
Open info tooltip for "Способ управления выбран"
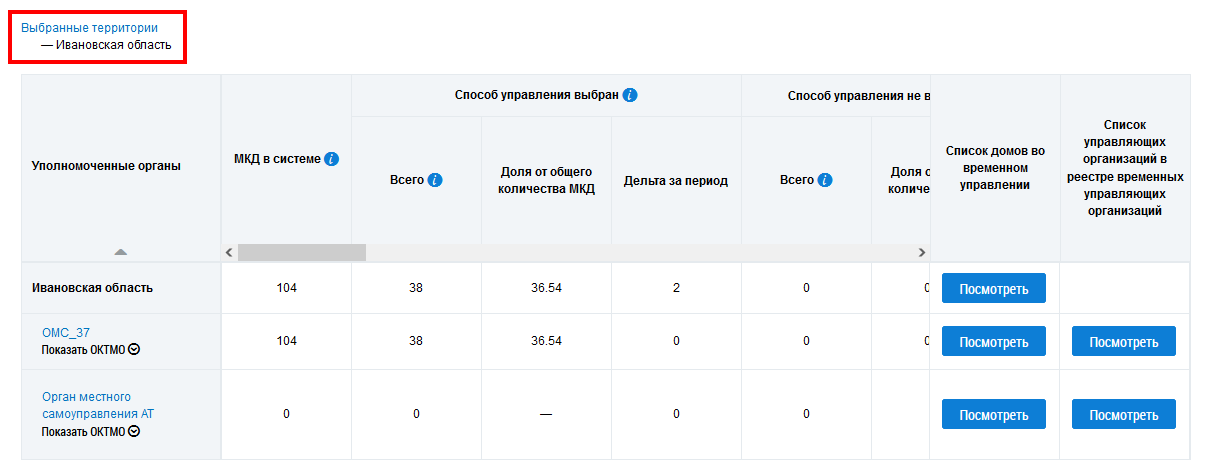click(630, 95)
